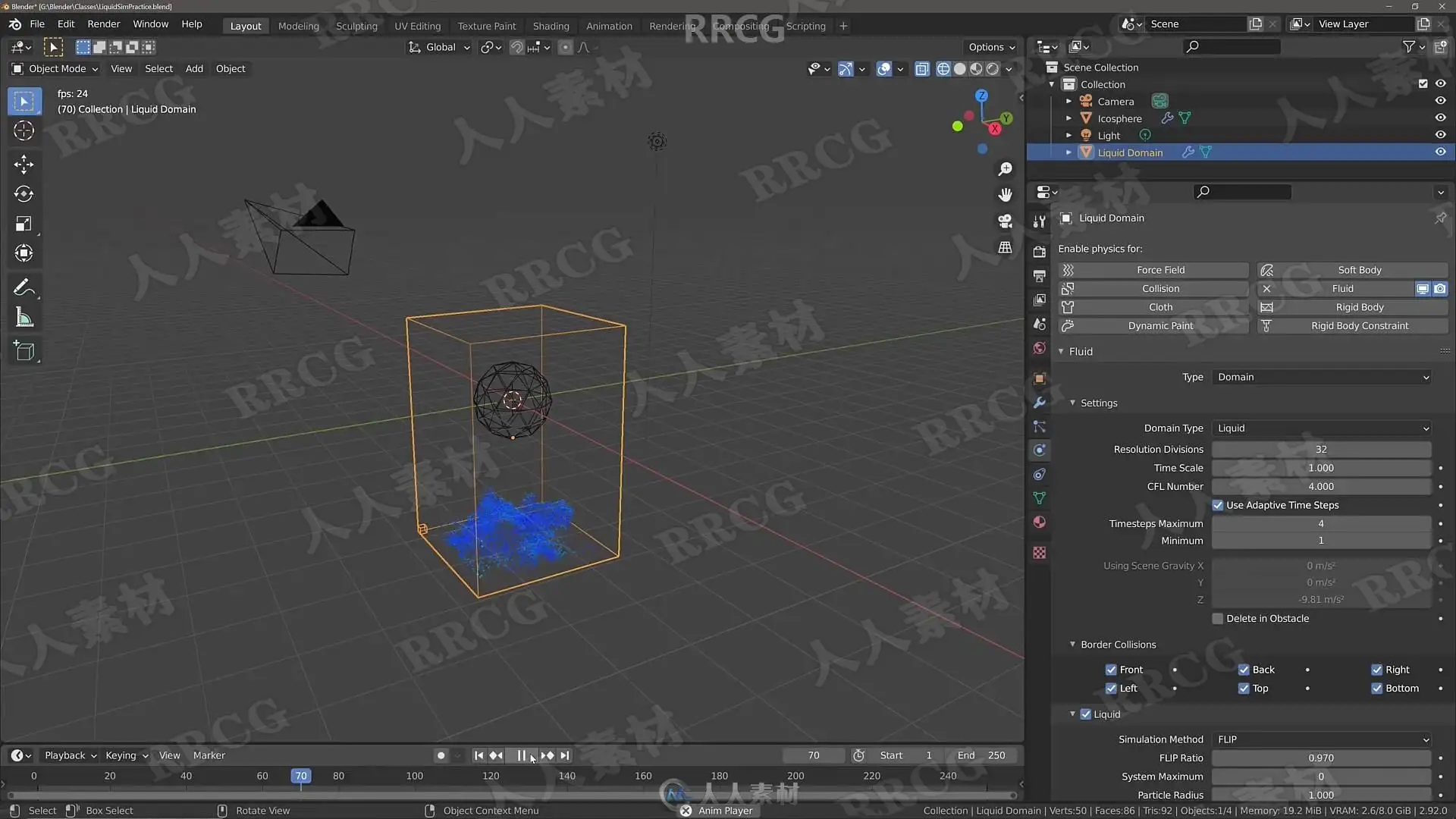The width and height of the screenshot is (1456, 819).
Task: Open the Object Mode dropdown
Action: [55, 69]
